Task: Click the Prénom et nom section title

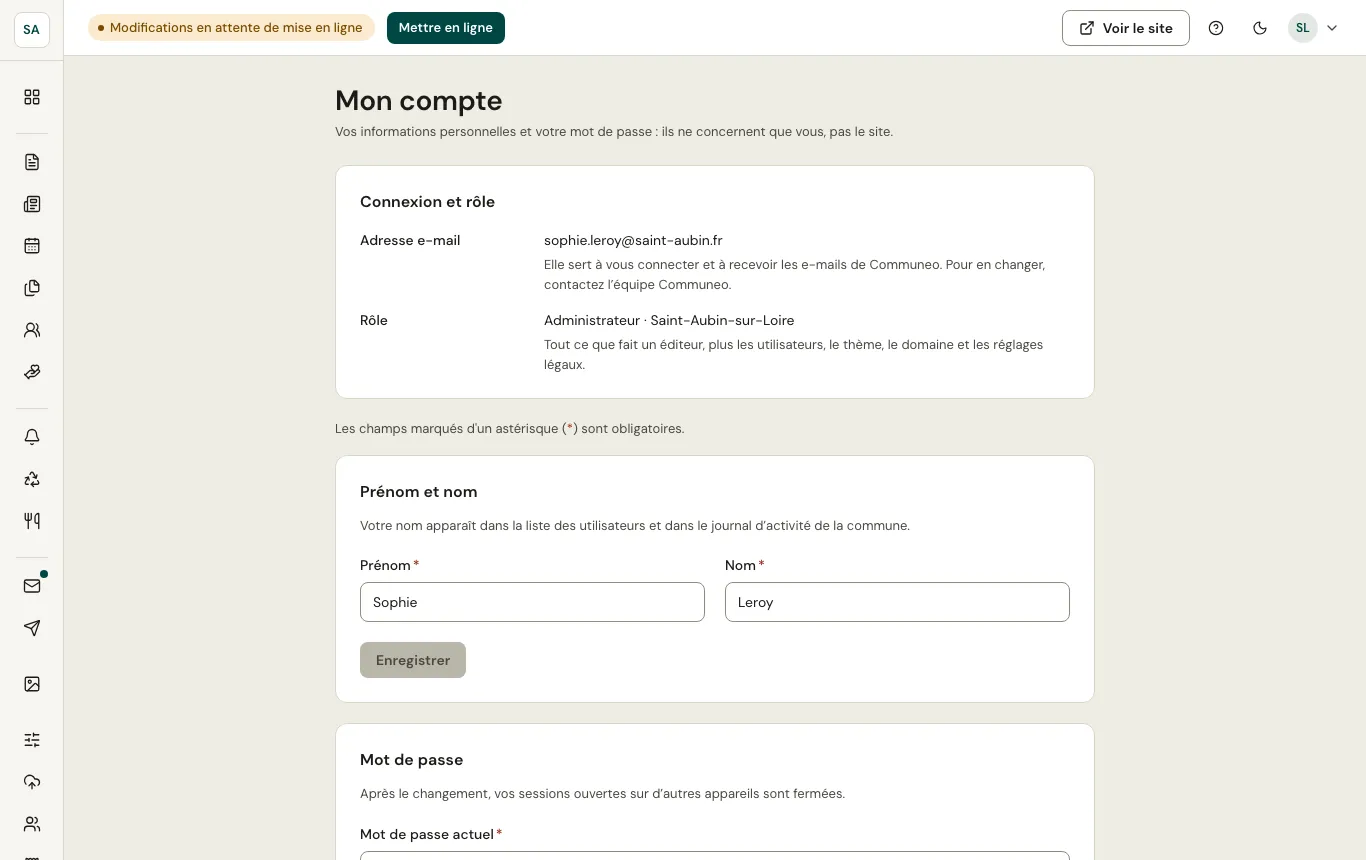Action: click(x=419, y=492)
